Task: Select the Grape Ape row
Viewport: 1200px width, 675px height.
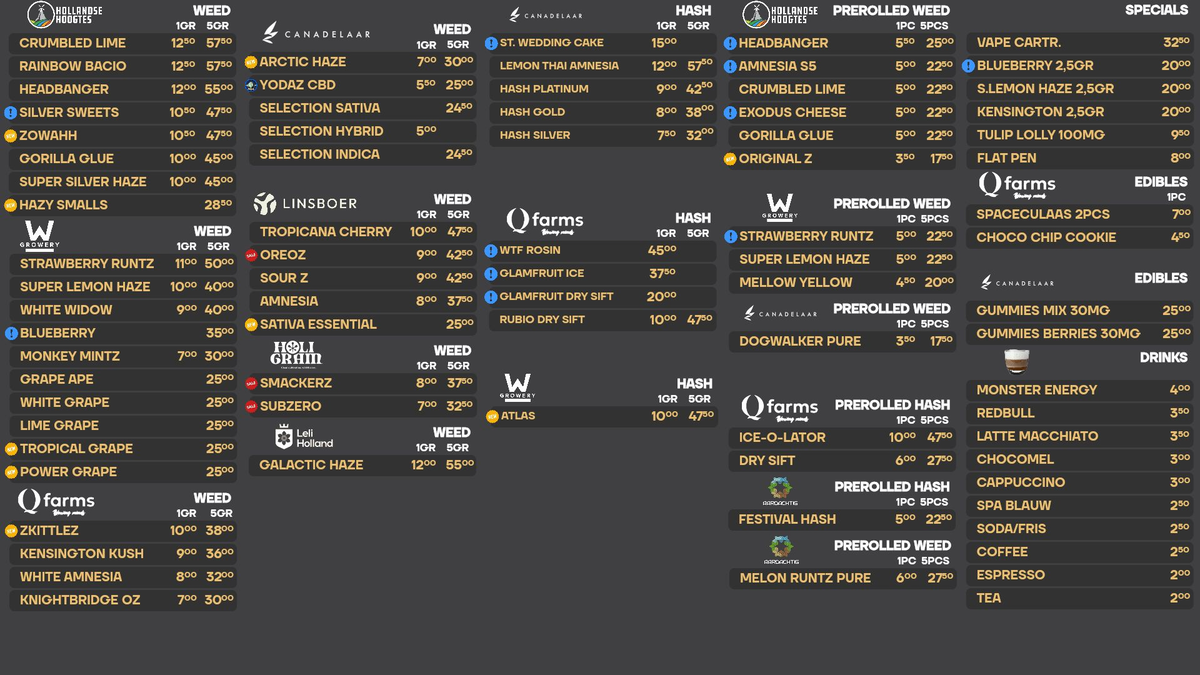Action: [123, 379]
